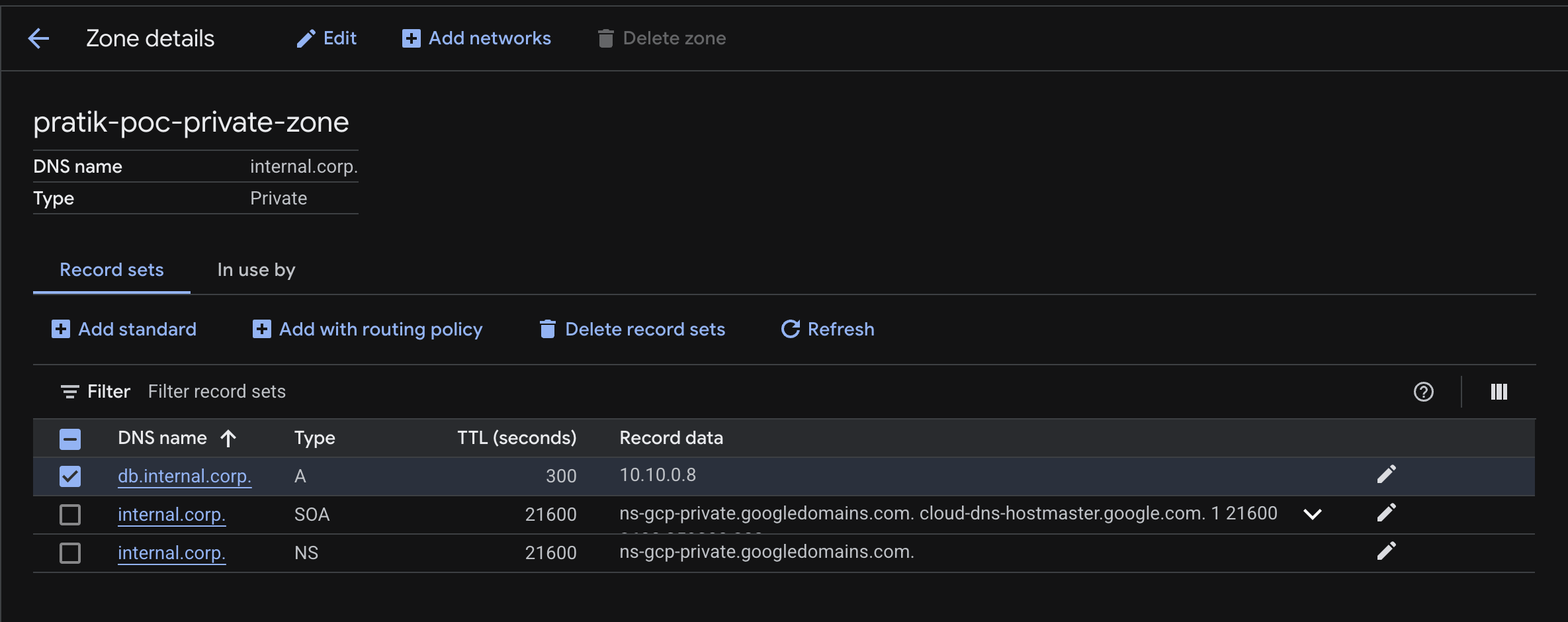Select the Record sets tab
1568x622 pixels.
click(112, 270)
